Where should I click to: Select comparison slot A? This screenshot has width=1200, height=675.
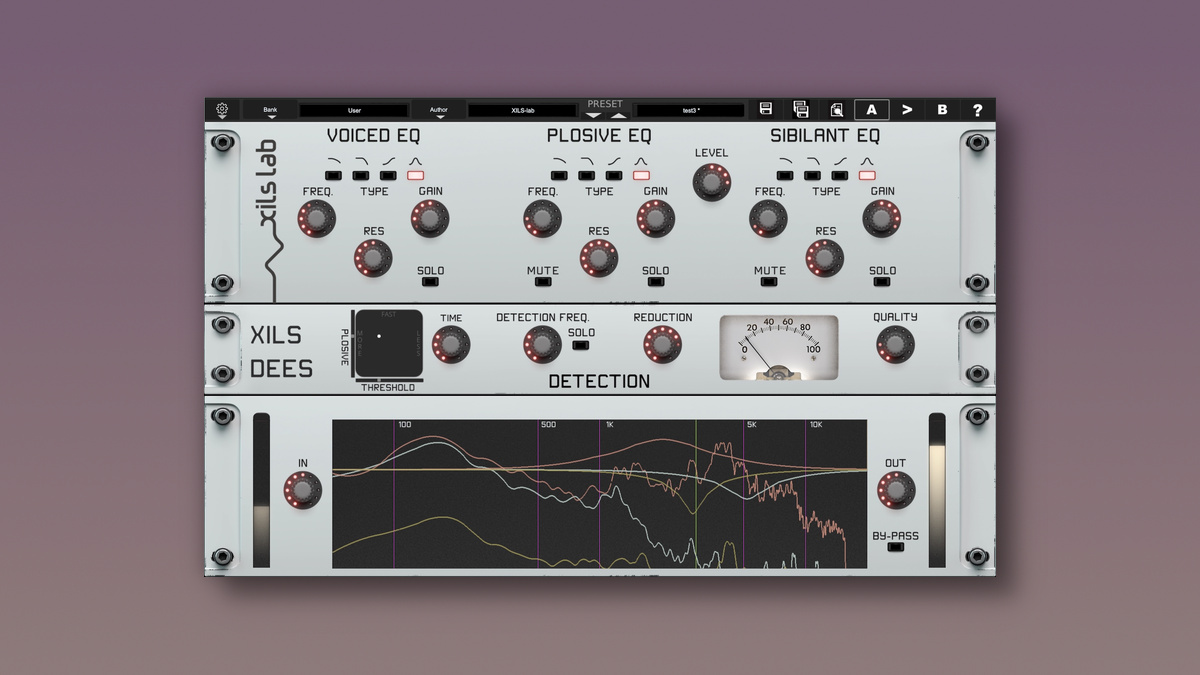[x=871, y=110]
